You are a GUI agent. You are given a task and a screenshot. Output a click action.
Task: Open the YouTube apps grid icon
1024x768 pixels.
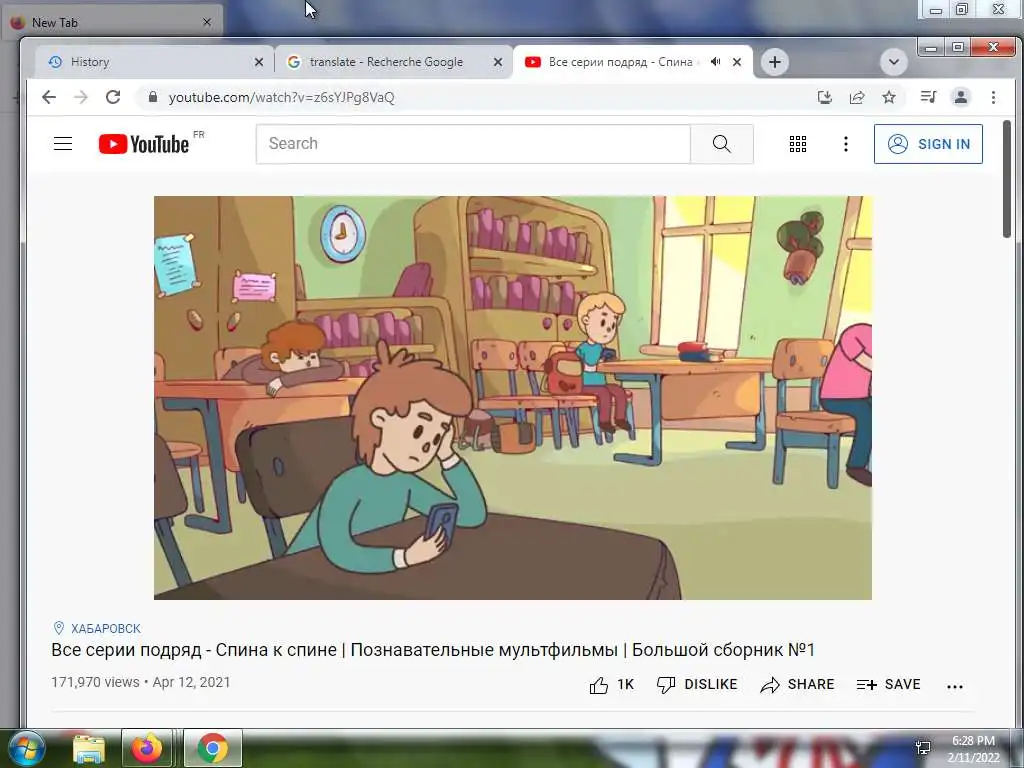[797, 144]
